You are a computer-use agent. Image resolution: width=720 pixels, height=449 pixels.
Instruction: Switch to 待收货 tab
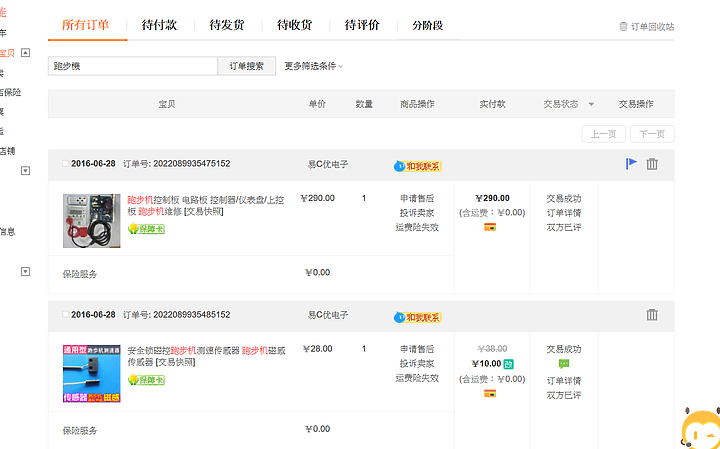pyautogui.click(x=294, y=25)
